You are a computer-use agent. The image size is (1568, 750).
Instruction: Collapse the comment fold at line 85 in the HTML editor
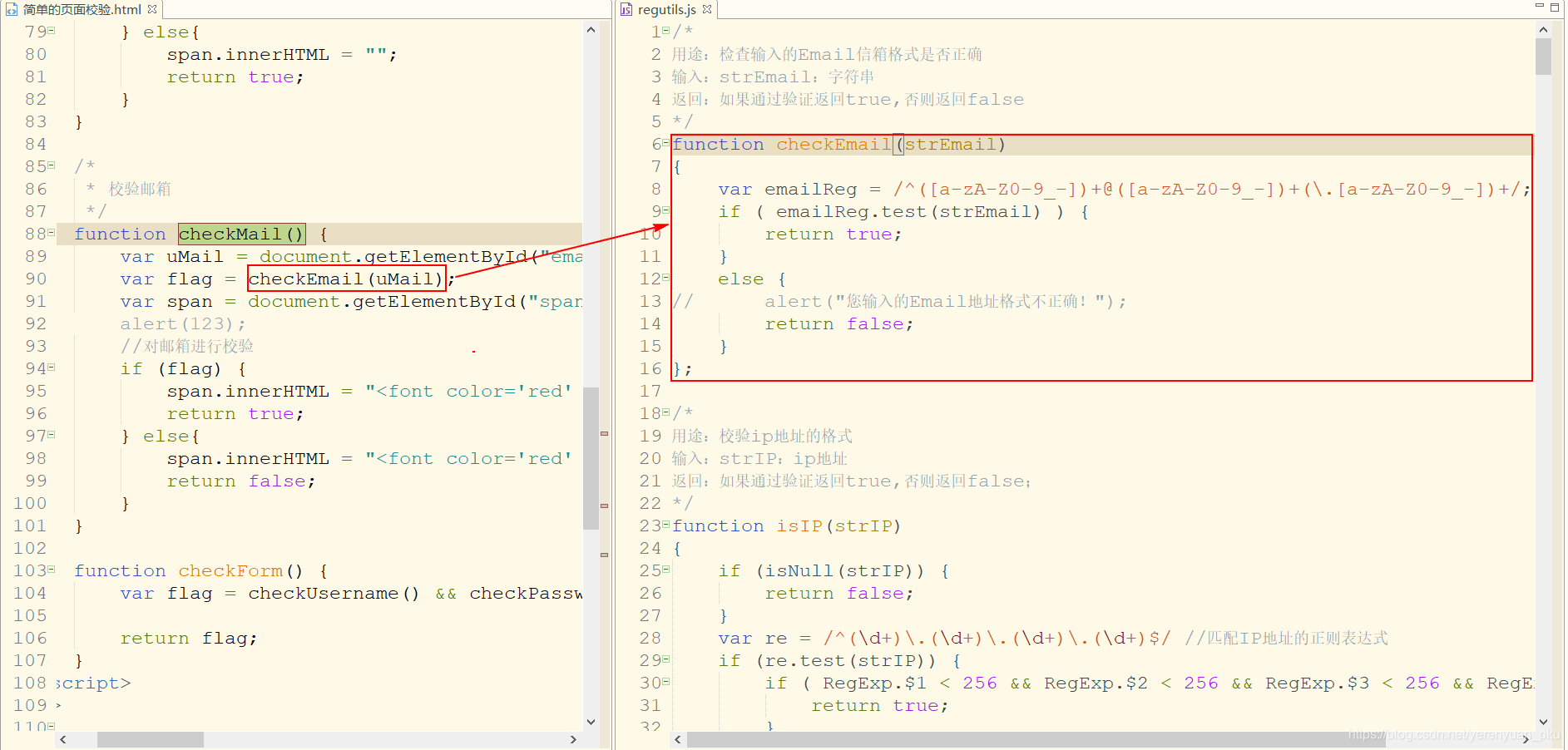[52, 165]
